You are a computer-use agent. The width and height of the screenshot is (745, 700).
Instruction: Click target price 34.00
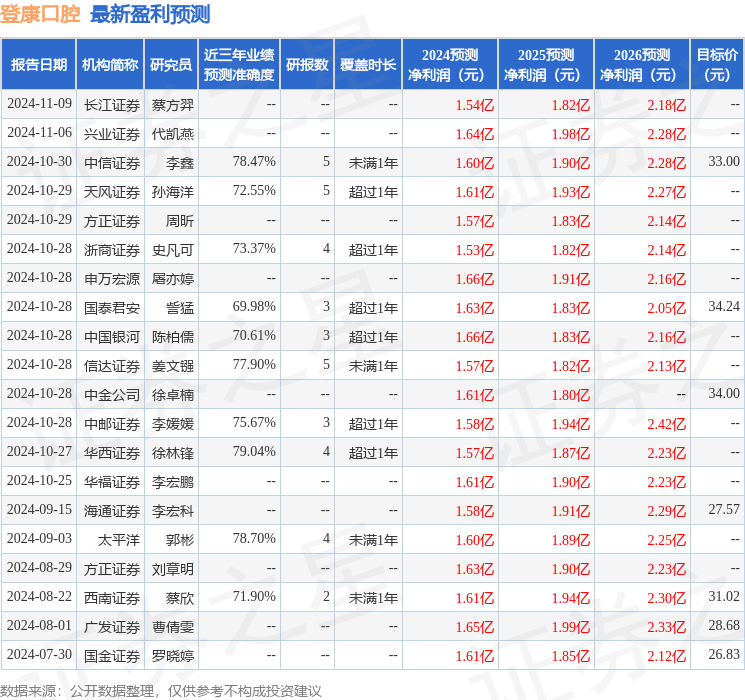tap(724, 393)
